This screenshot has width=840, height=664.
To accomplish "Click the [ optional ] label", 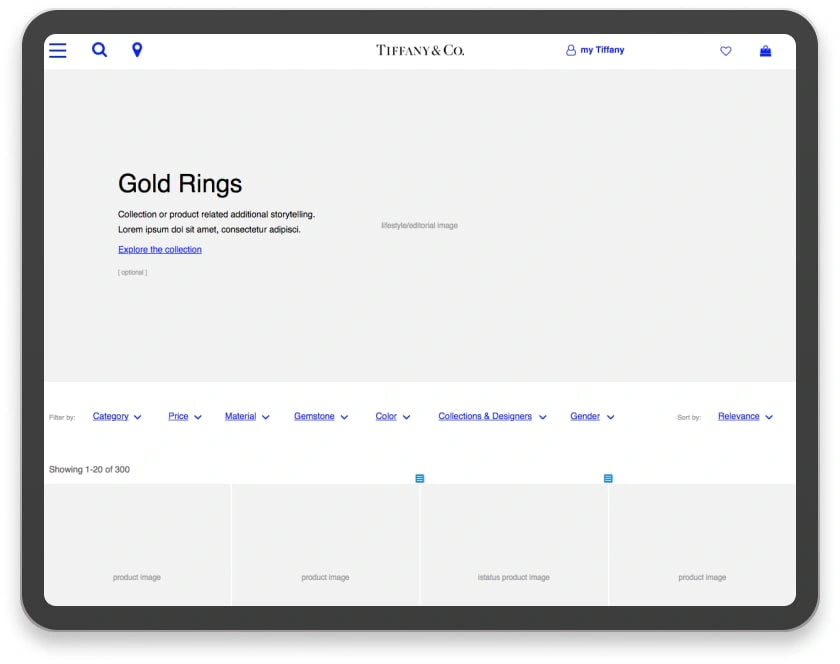I will click(x=132, y=272).
